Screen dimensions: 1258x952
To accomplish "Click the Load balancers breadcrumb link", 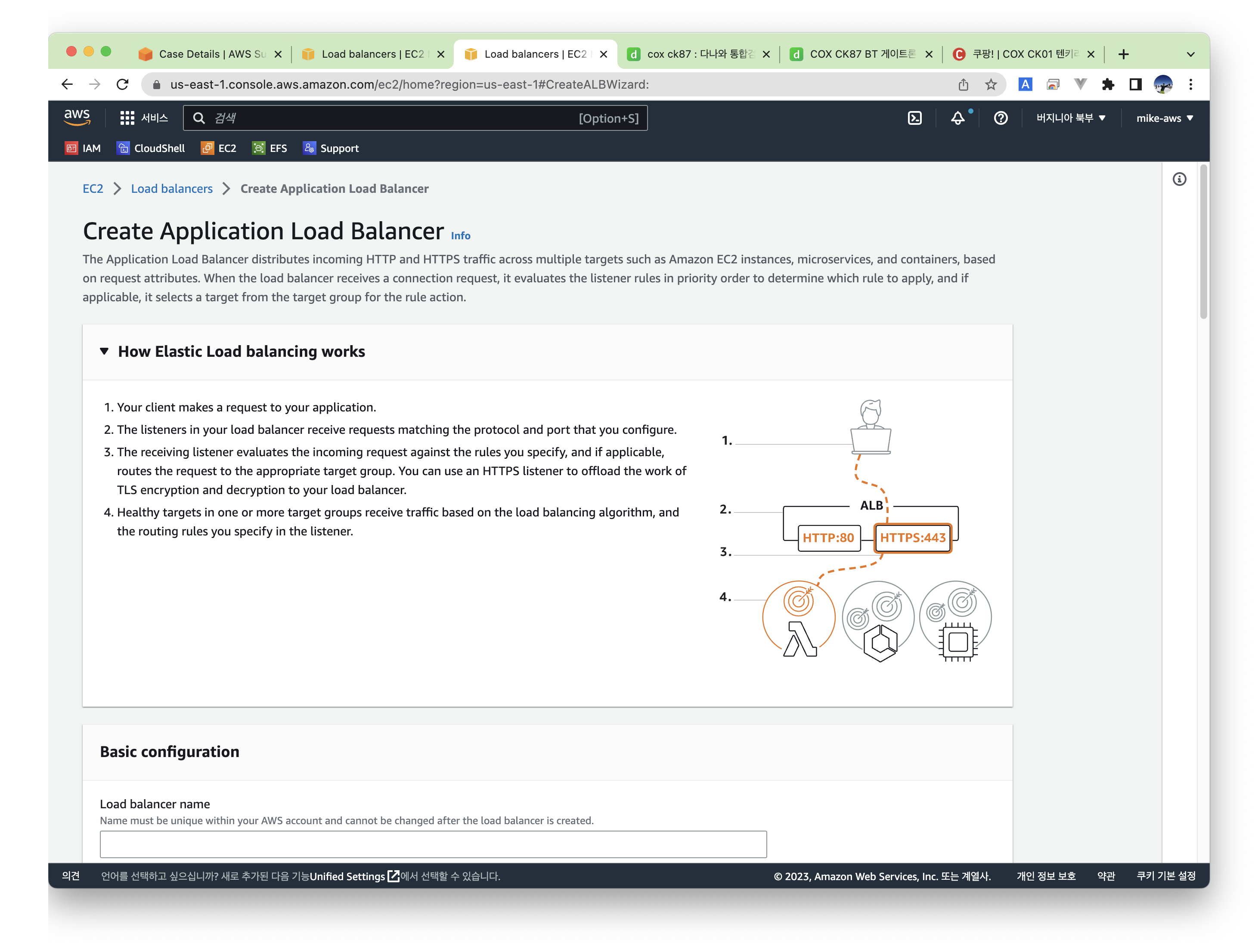I will tap(171, 189).
